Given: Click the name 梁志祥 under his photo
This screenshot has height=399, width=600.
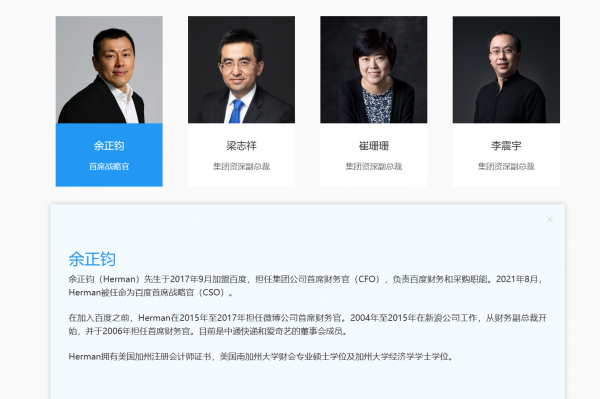Looking at the screenshot, I should pyautogui.click(x=241, y=146).
